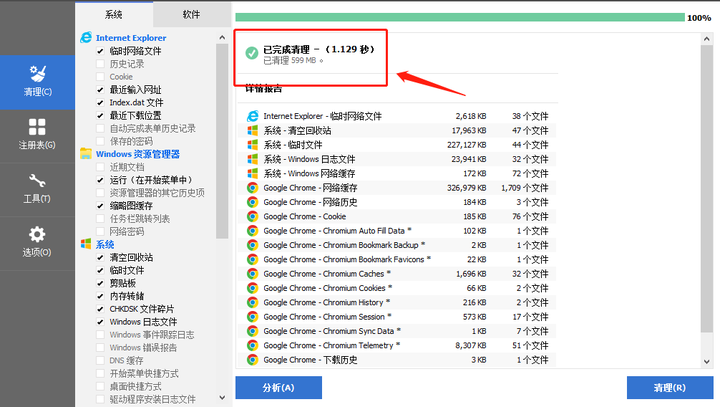Click Chrome icon beside Chromium Auto Fill Data

[253, 231]
